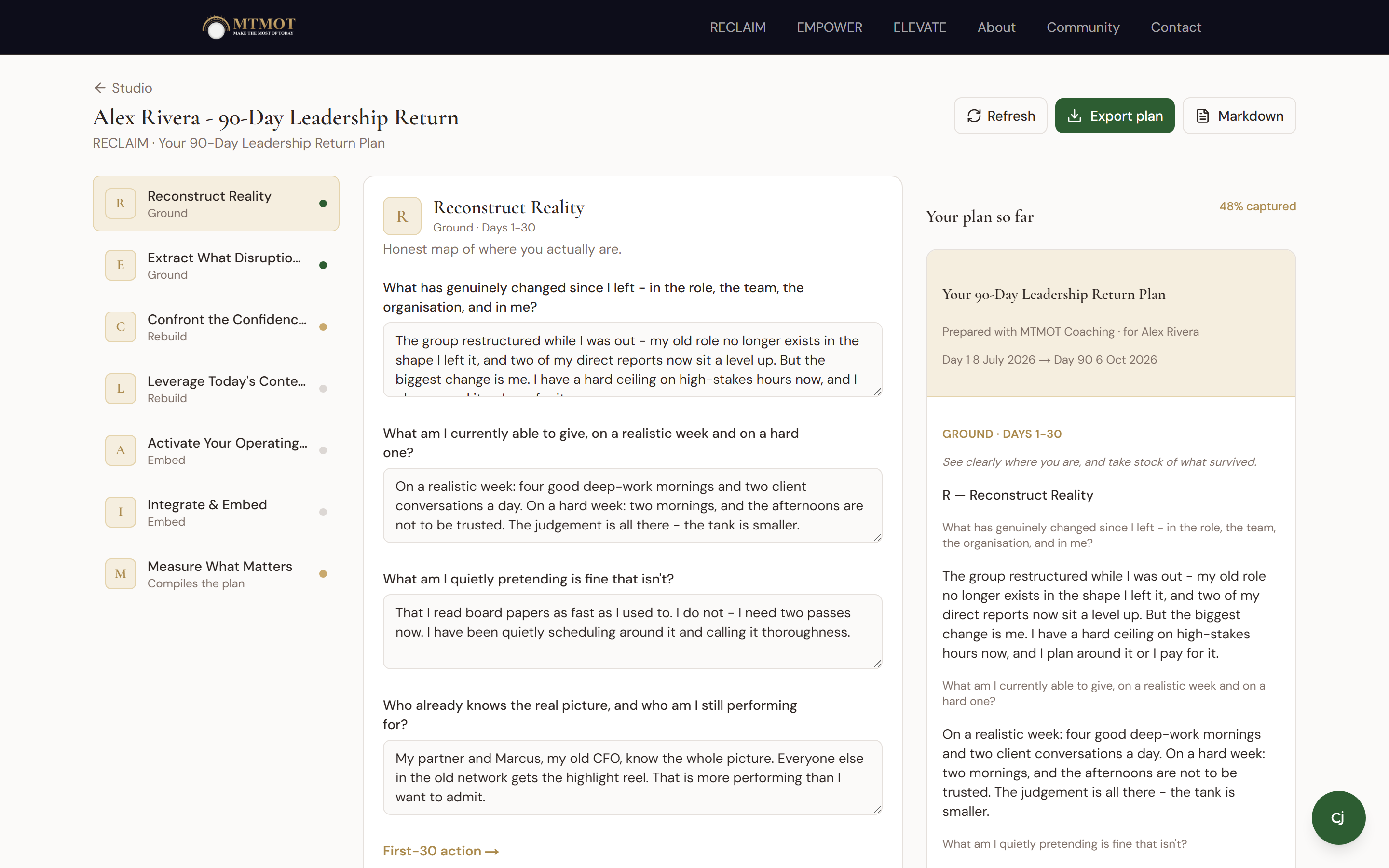Export the plan with the green button

click(x=1115, y=116)
